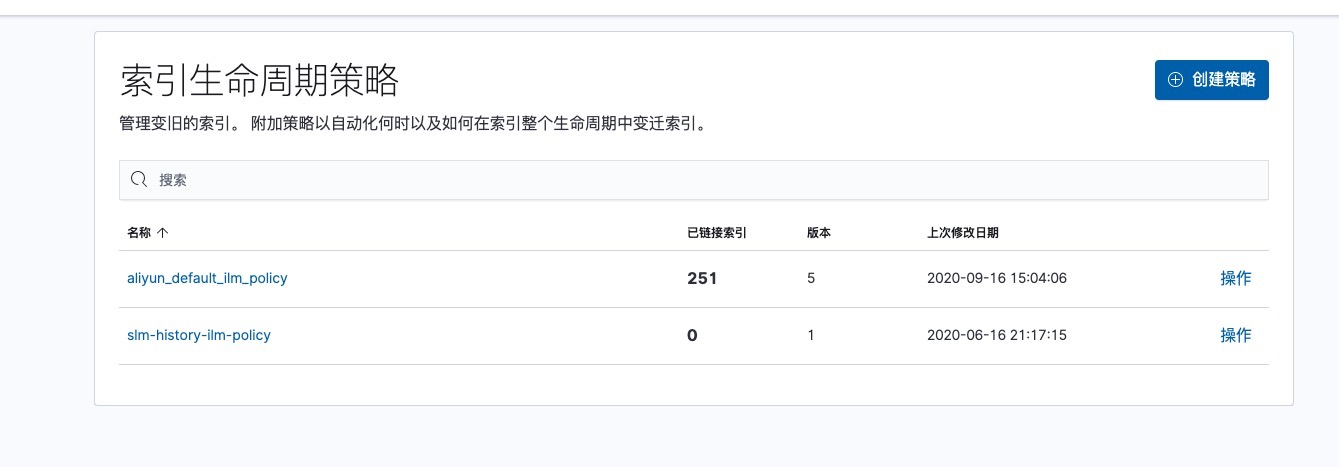Click the 创建策略 button
This screenshot has height=467, width=1339.
point(1211,80)
